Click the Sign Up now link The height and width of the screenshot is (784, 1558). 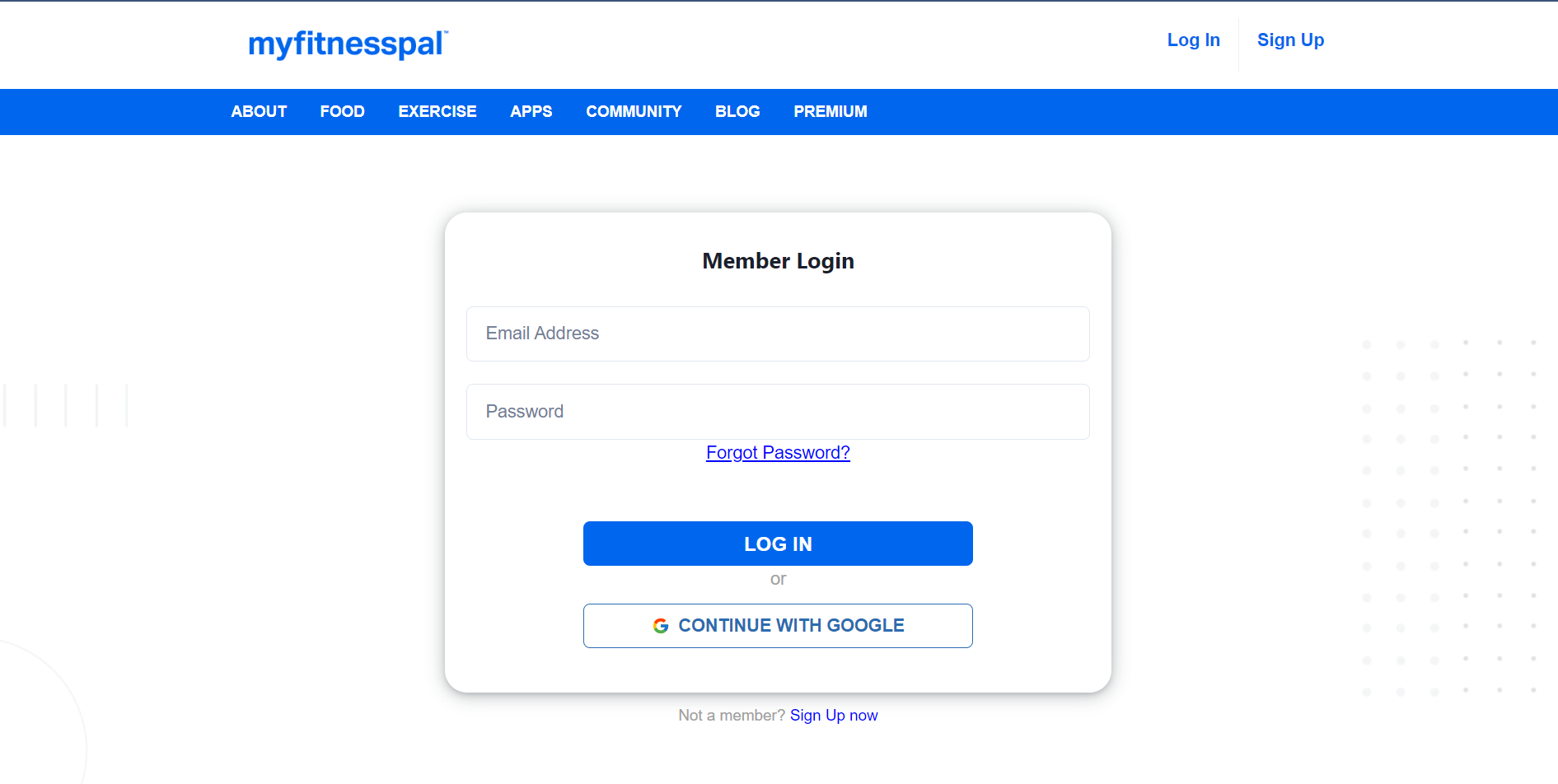point(834,716)
